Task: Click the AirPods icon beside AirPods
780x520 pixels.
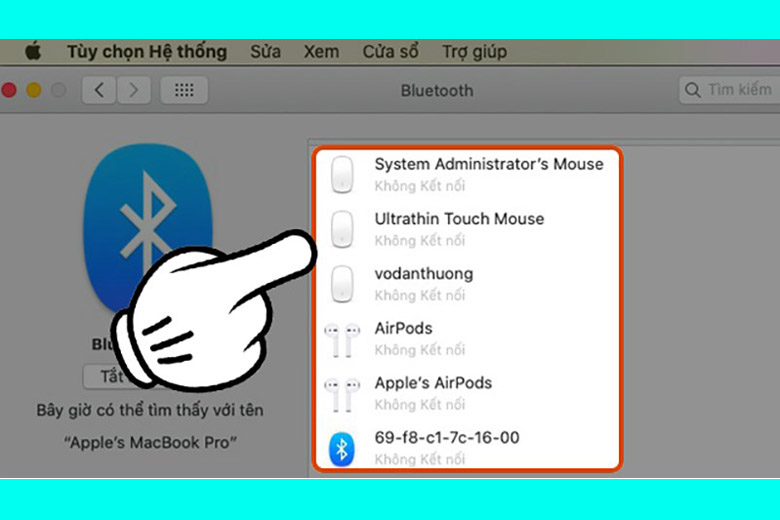Action: click(x=342, y=340)
